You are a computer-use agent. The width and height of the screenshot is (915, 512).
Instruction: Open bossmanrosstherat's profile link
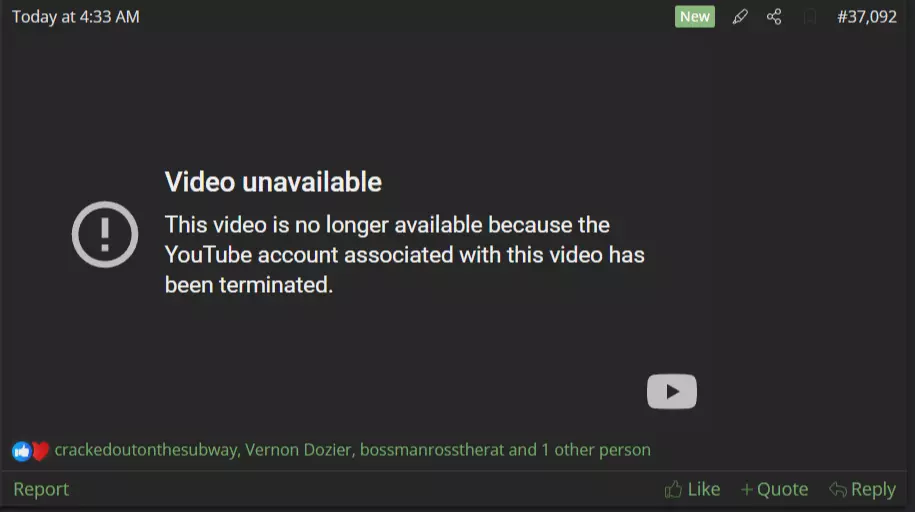(x=431, y=450)
